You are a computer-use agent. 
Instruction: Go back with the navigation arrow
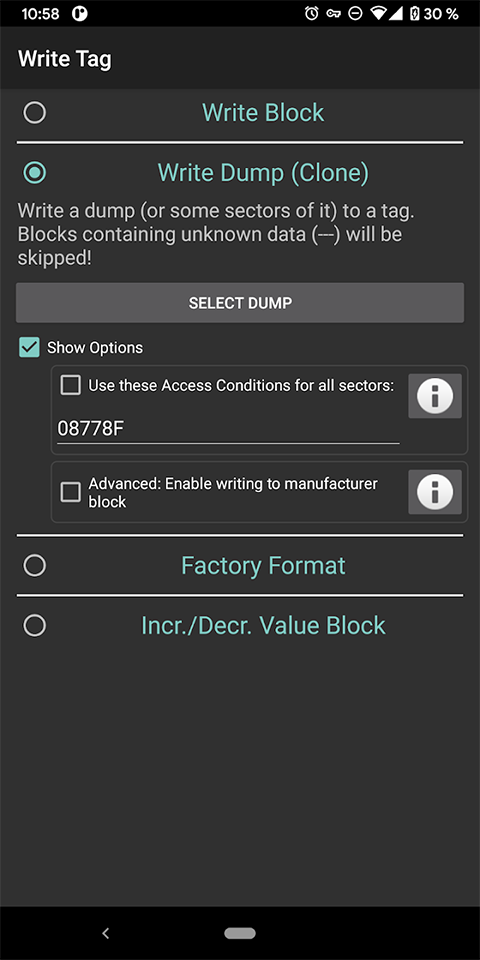pyautogui.click(x=105, y=933)
